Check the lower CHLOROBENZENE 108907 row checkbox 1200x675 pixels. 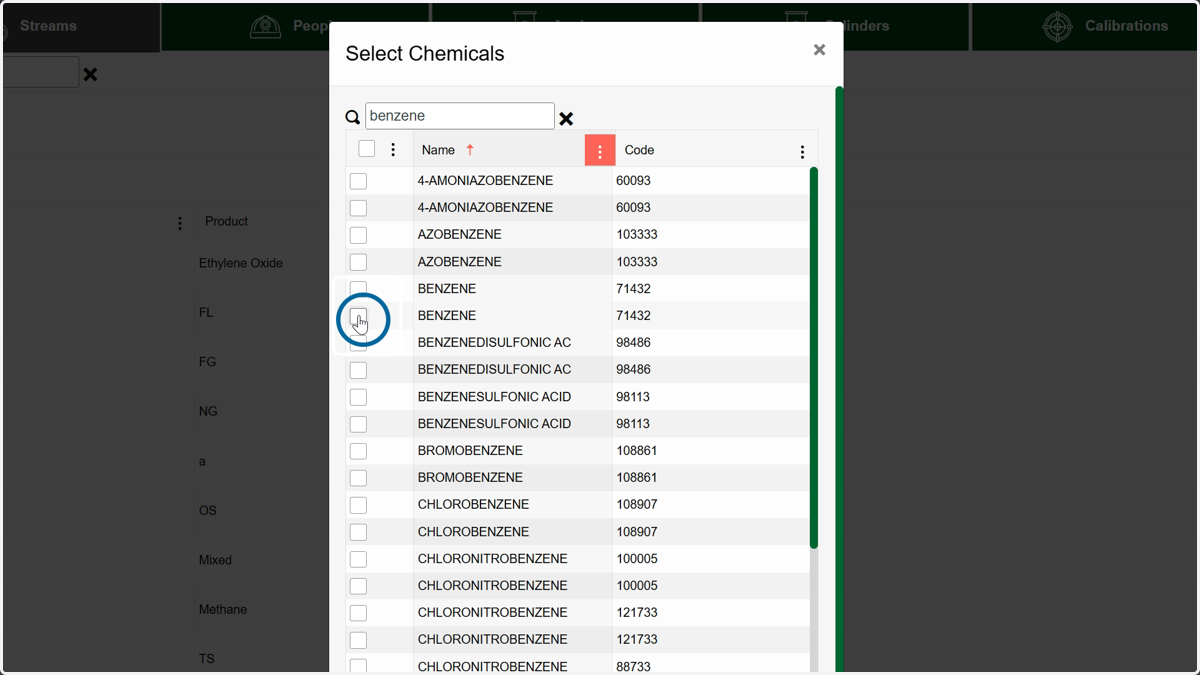[358, 532]
